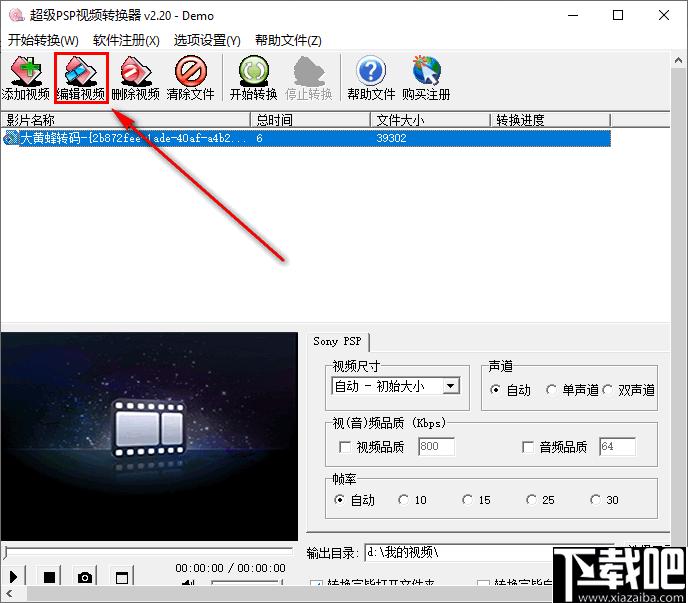
Task: Select the 单声道 radio button
Action: coord(551,390)
